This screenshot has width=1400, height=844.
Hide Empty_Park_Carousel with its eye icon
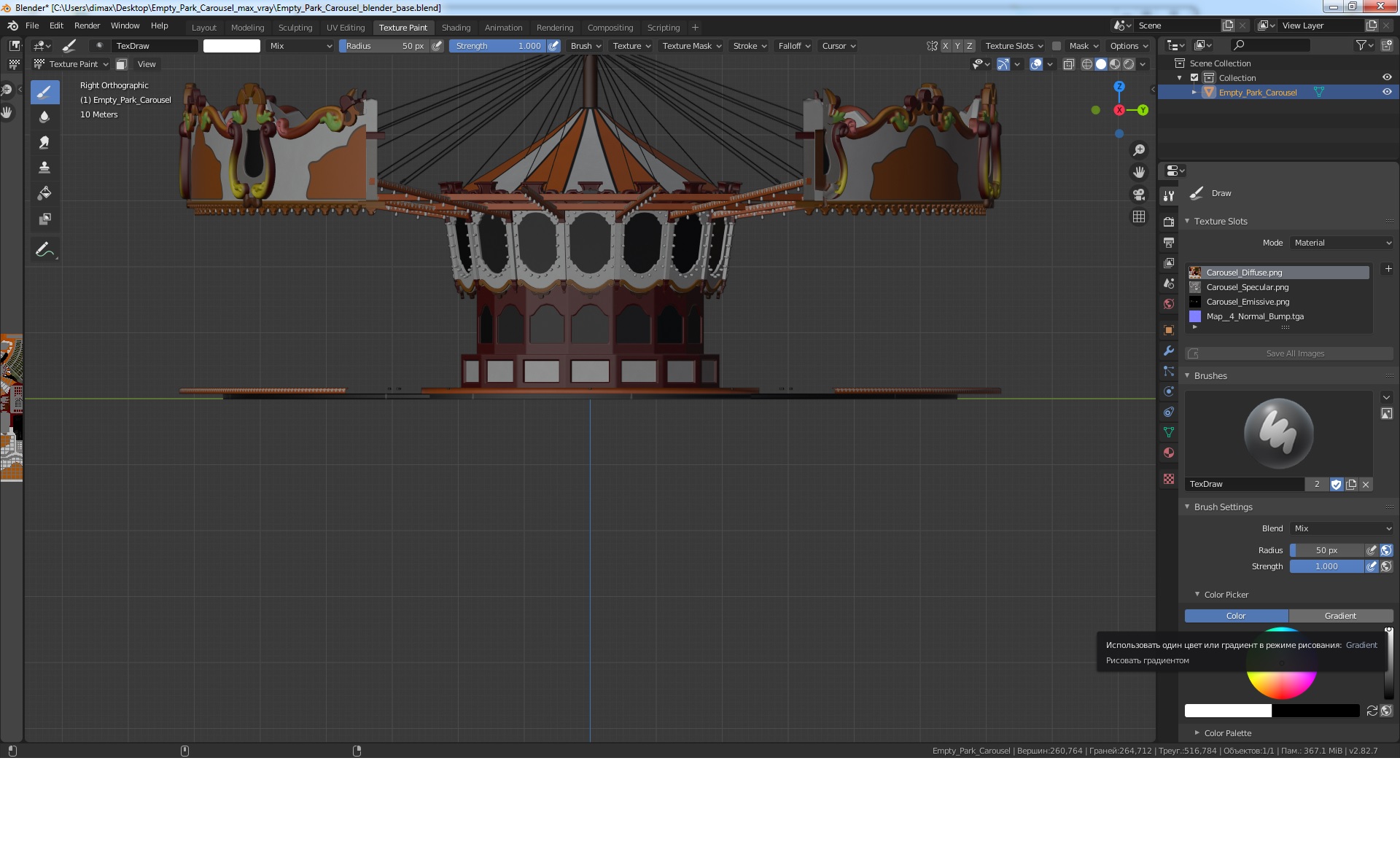[1387, 92]
